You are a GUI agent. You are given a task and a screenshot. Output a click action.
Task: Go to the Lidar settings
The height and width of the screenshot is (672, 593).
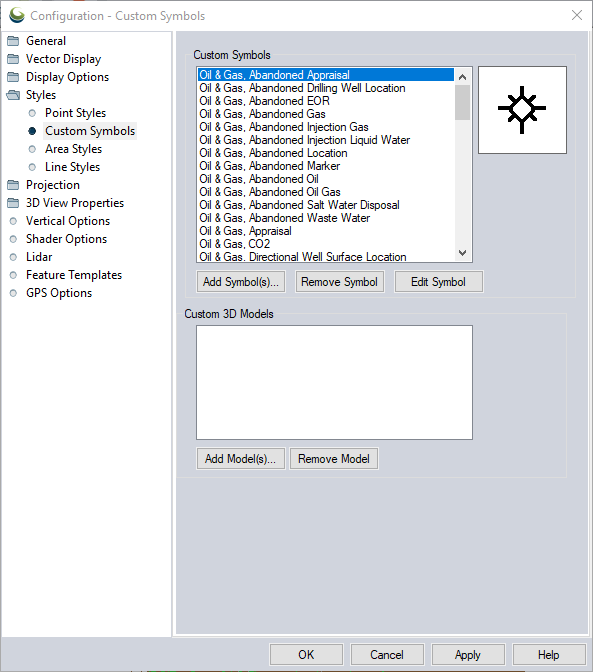tap(39, 257)
